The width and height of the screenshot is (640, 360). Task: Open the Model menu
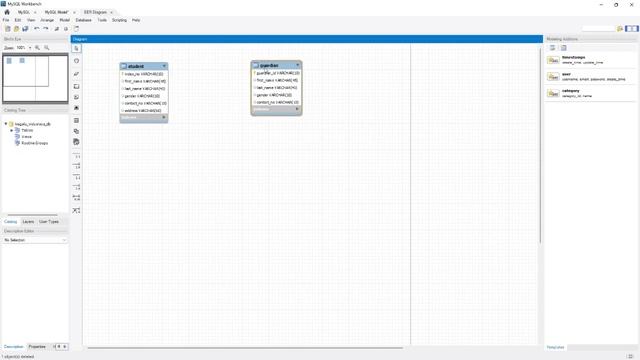tap(65, 20)
